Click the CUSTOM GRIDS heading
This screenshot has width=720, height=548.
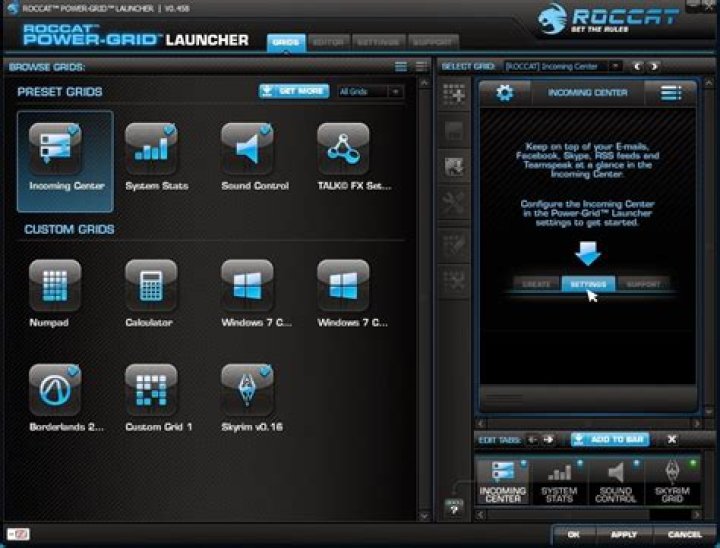coord(69,229)
